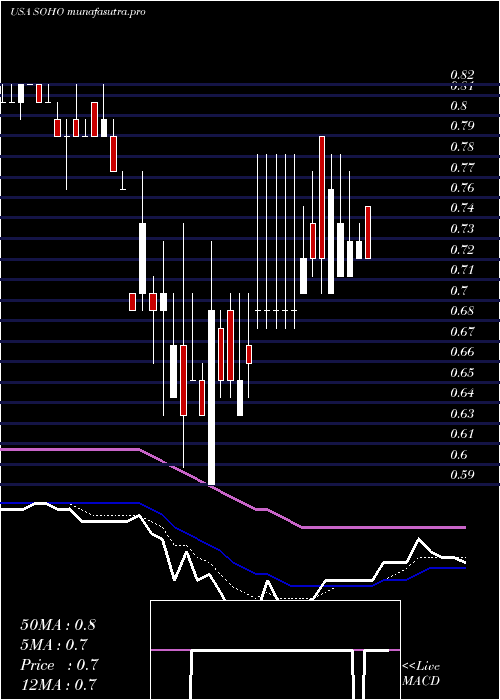Click the 0.76 price axis label
This screenshot has height=700, width=500.
462,188
